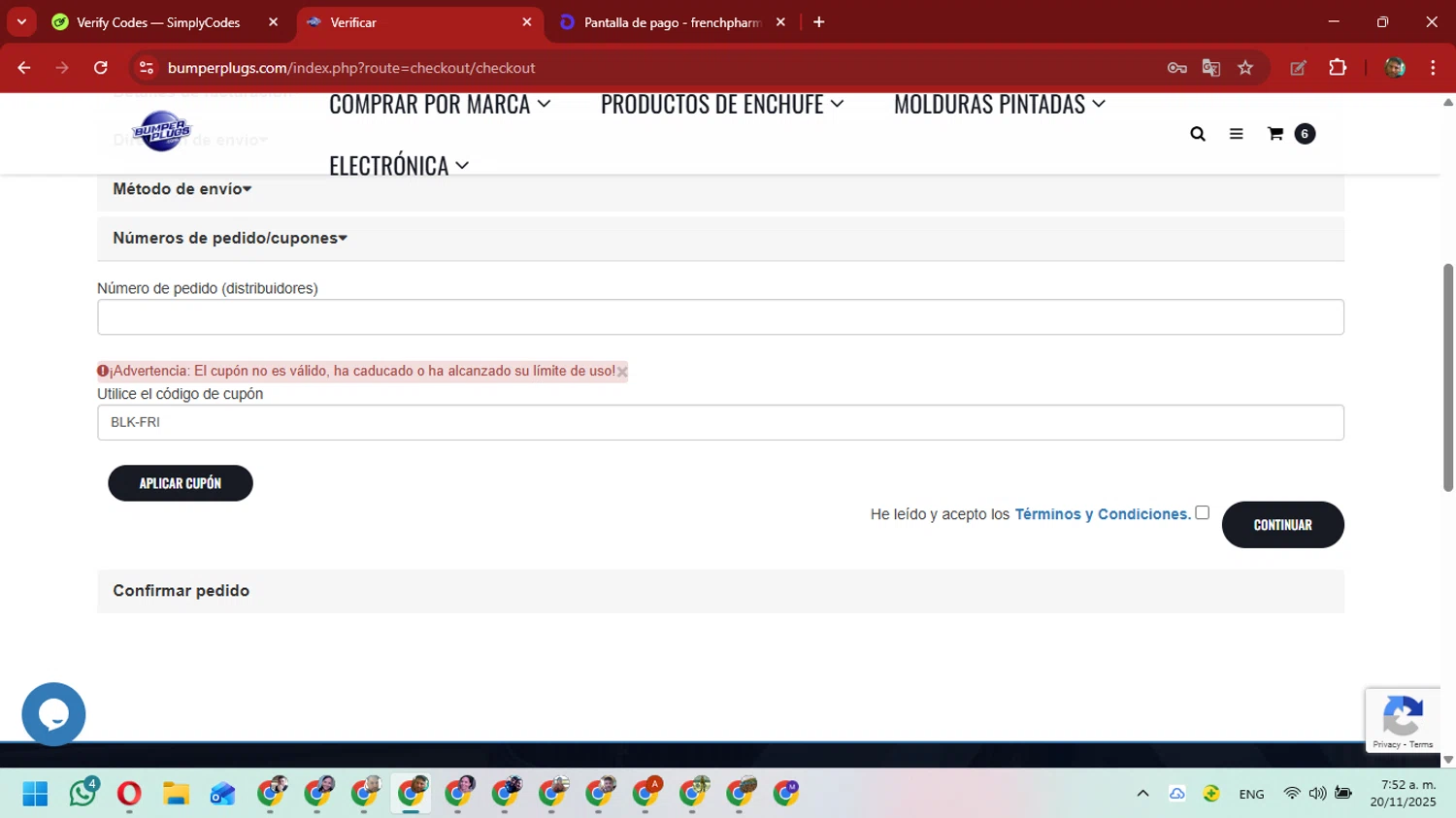
Task: Click the address bar URL
Action: 351,68
